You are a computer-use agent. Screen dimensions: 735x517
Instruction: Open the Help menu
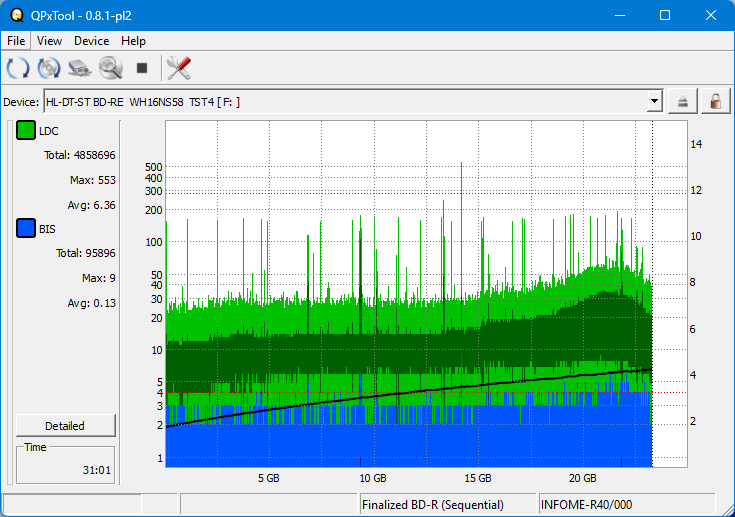pos(133,41)
